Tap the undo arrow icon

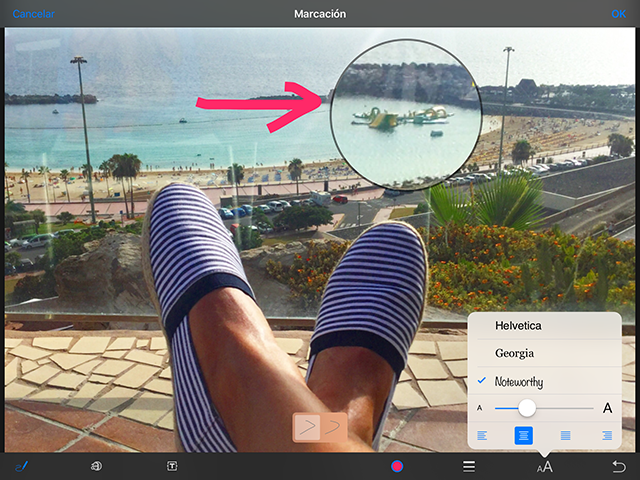tap(619, 466)
